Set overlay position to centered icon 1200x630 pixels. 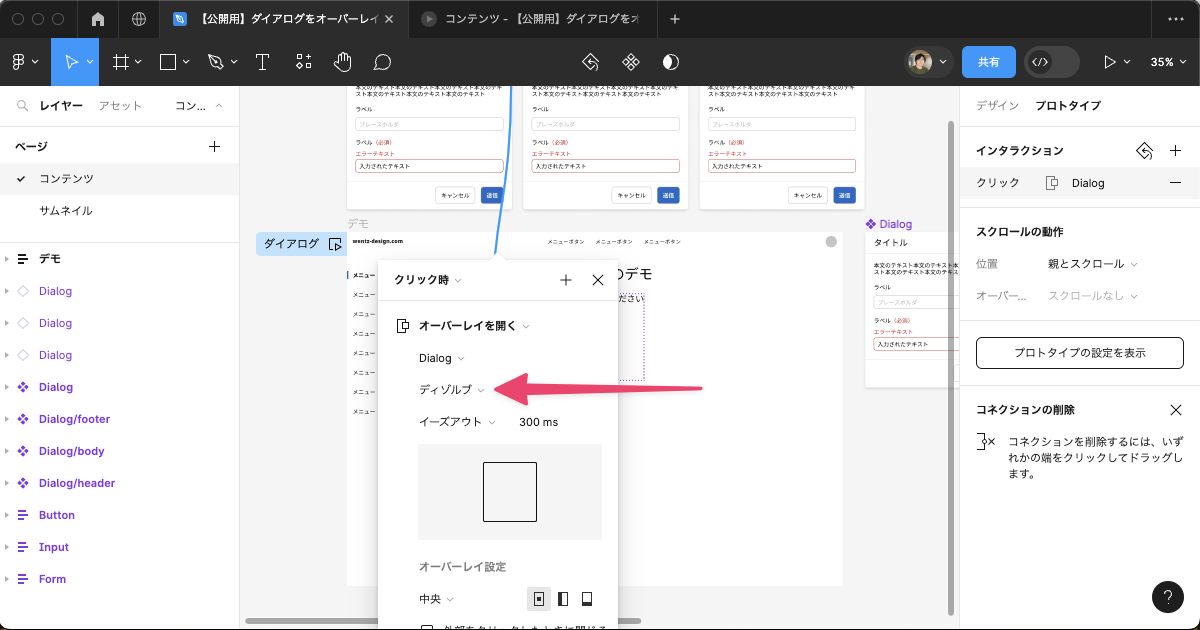tap(539, 599)
